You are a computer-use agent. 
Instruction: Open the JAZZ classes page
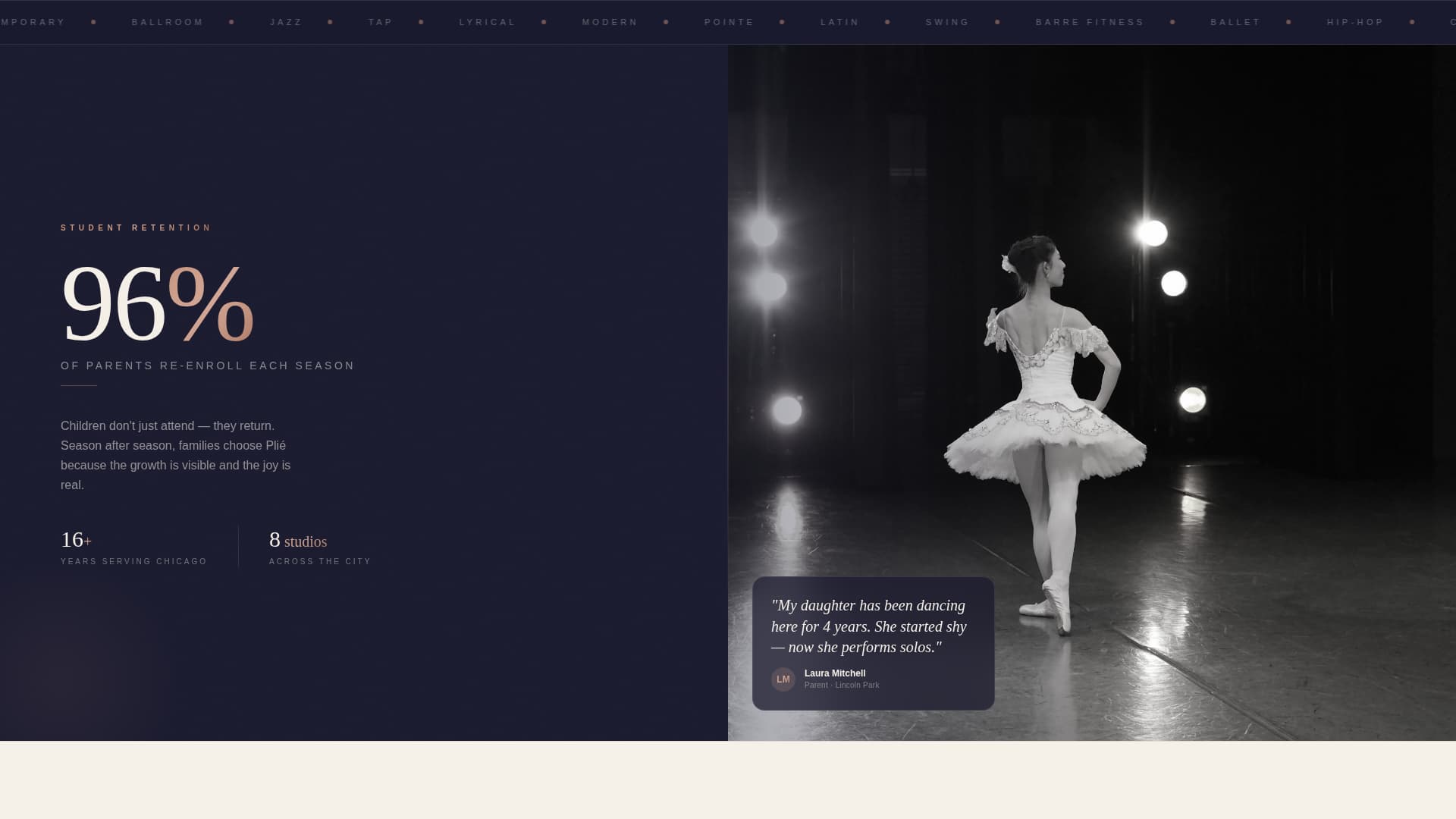point(285,22)
